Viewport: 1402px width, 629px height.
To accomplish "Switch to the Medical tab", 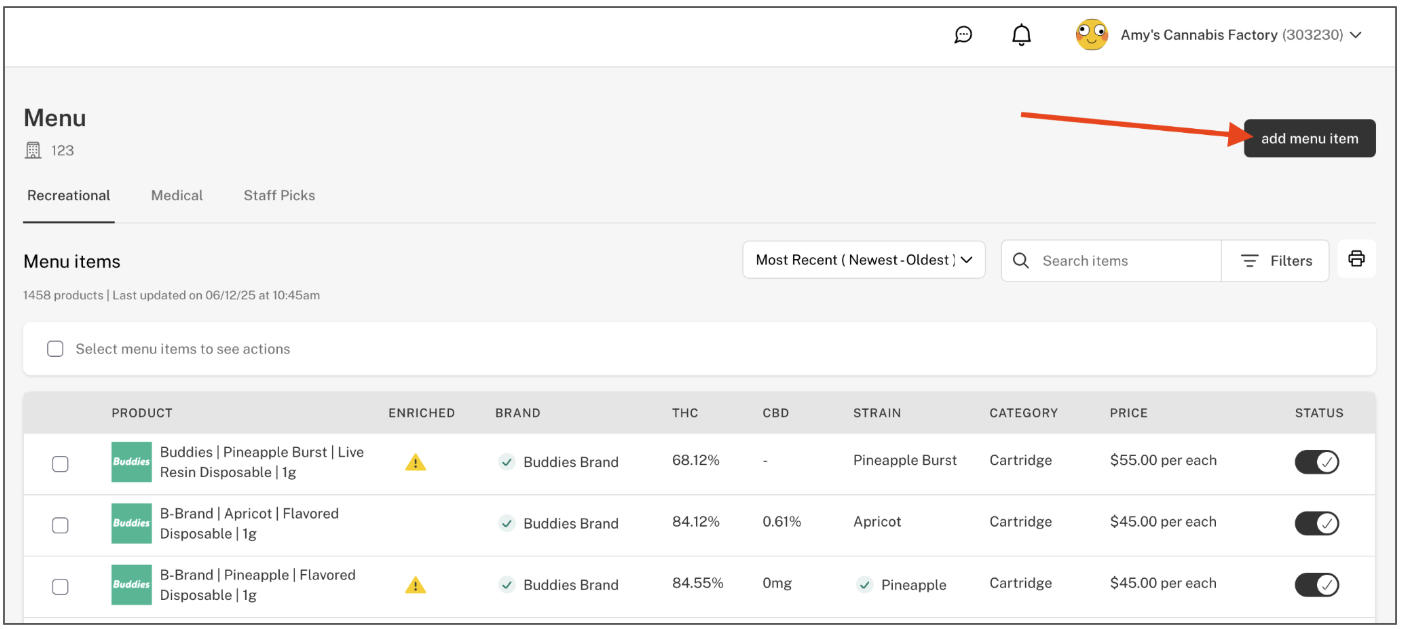I will [177, 196].
